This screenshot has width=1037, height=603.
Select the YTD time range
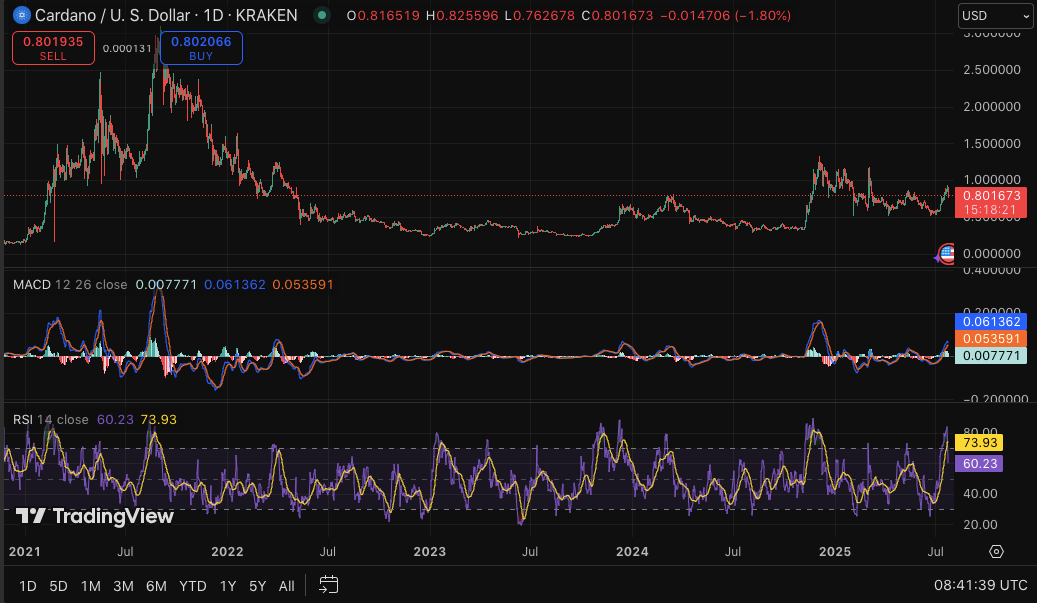coord(192,586)
